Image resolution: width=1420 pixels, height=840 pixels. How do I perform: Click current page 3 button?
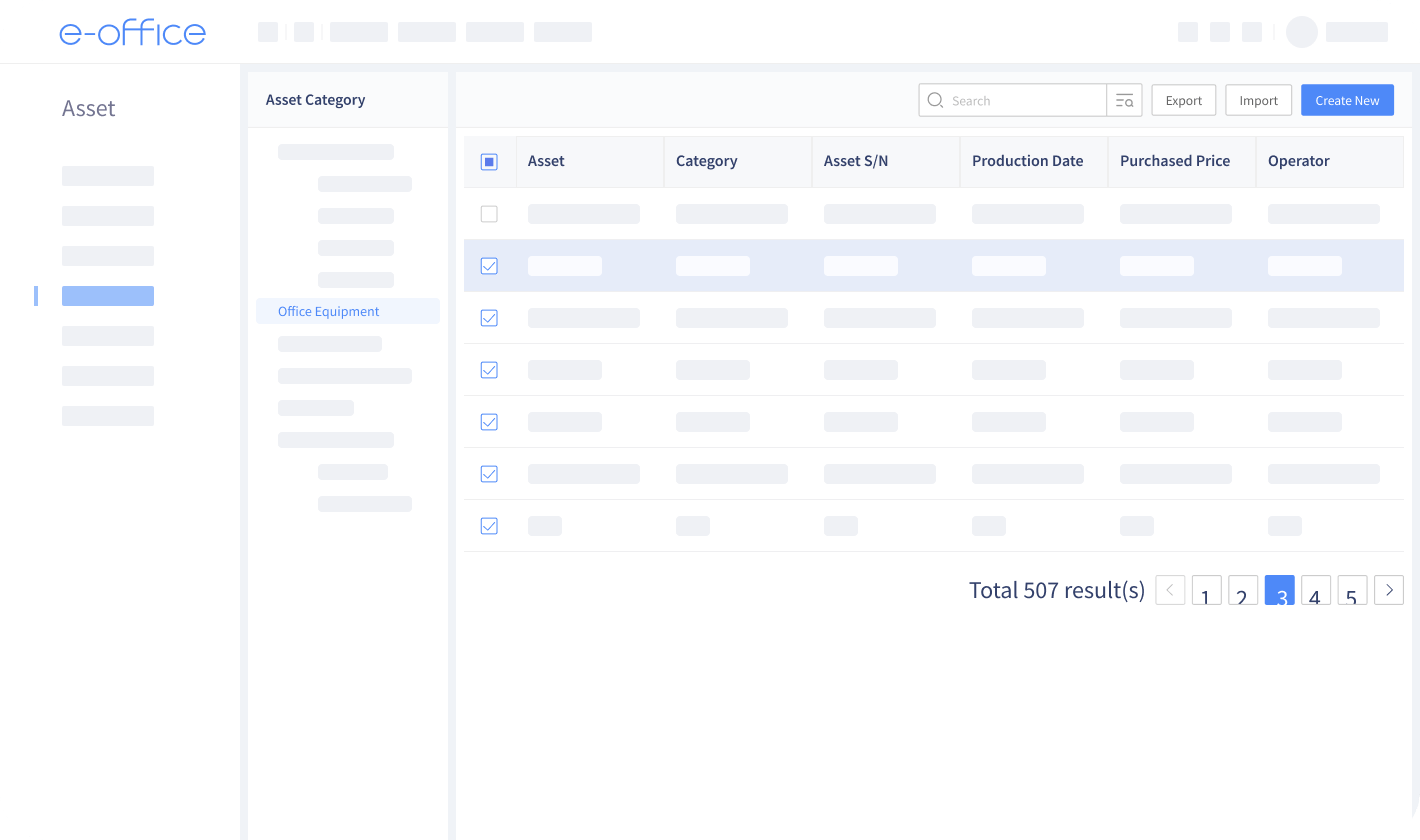pos(1280,590)
